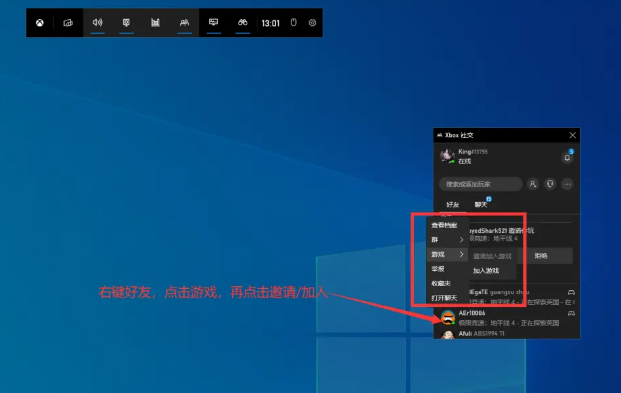Select the friend row Afuli

507,334
